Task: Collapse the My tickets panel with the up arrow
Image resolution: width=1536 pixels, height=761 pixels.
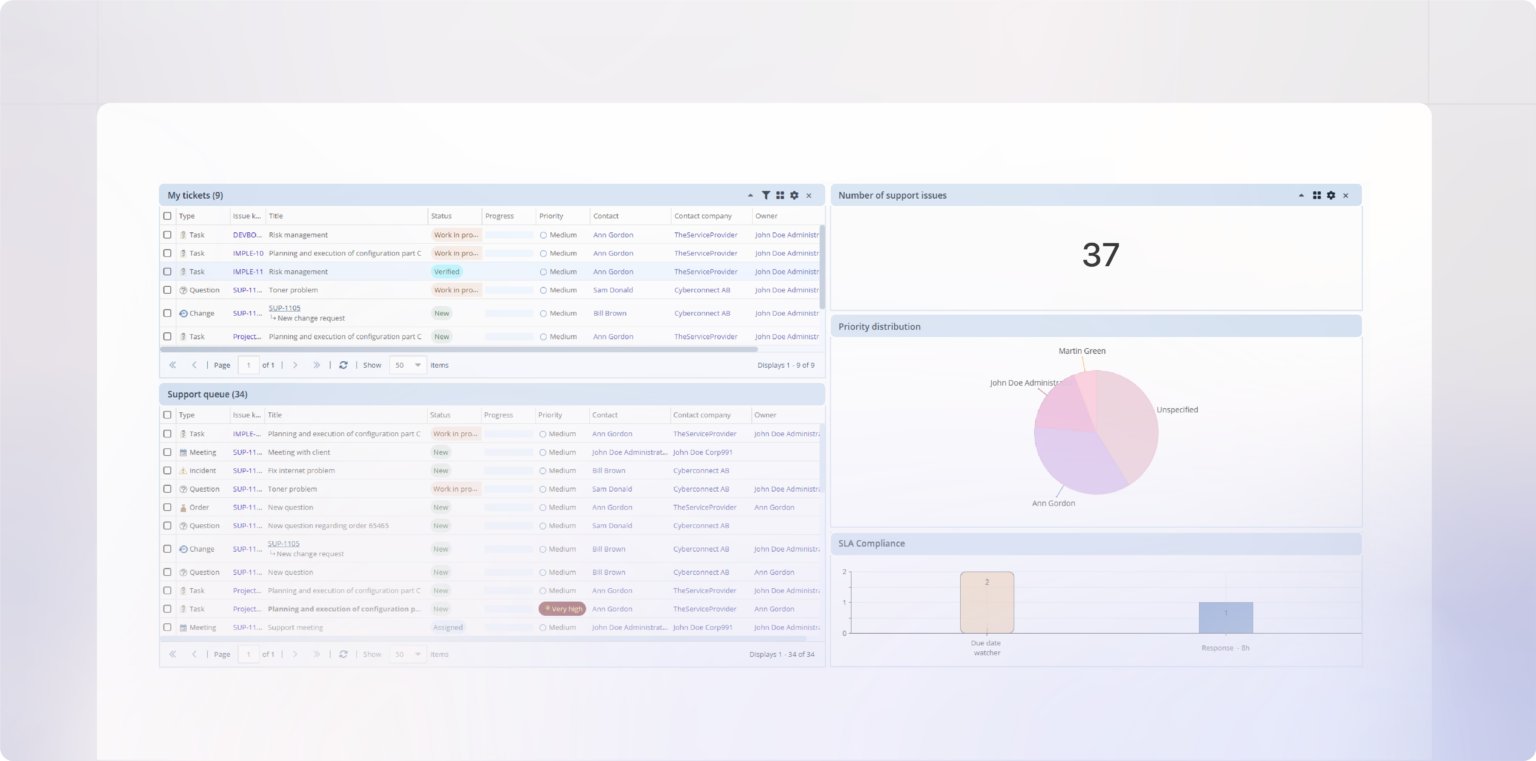Action: pos(751,196)
